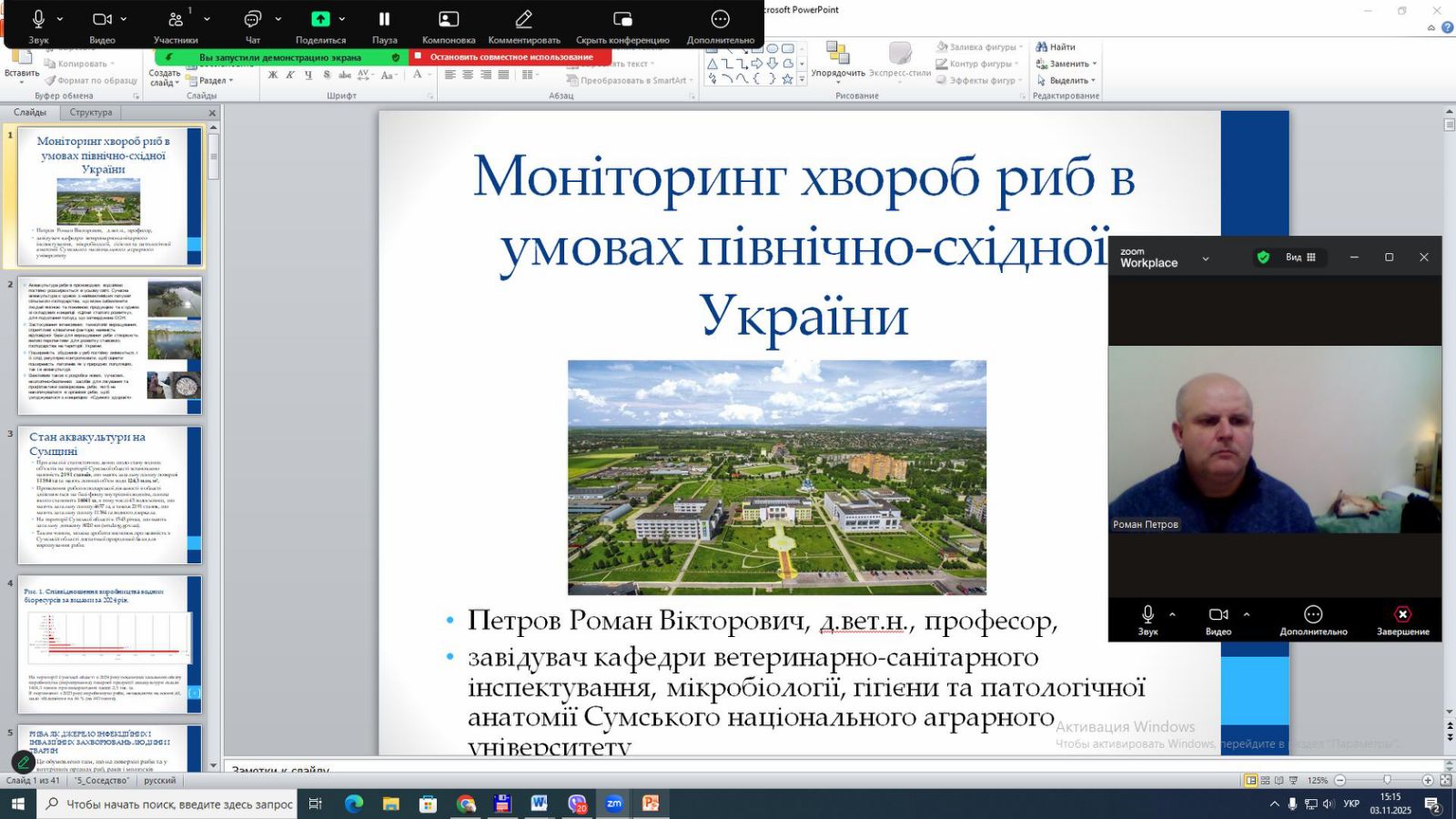
Task: Switch to the Структура outline tab
Action: point(91,113)
